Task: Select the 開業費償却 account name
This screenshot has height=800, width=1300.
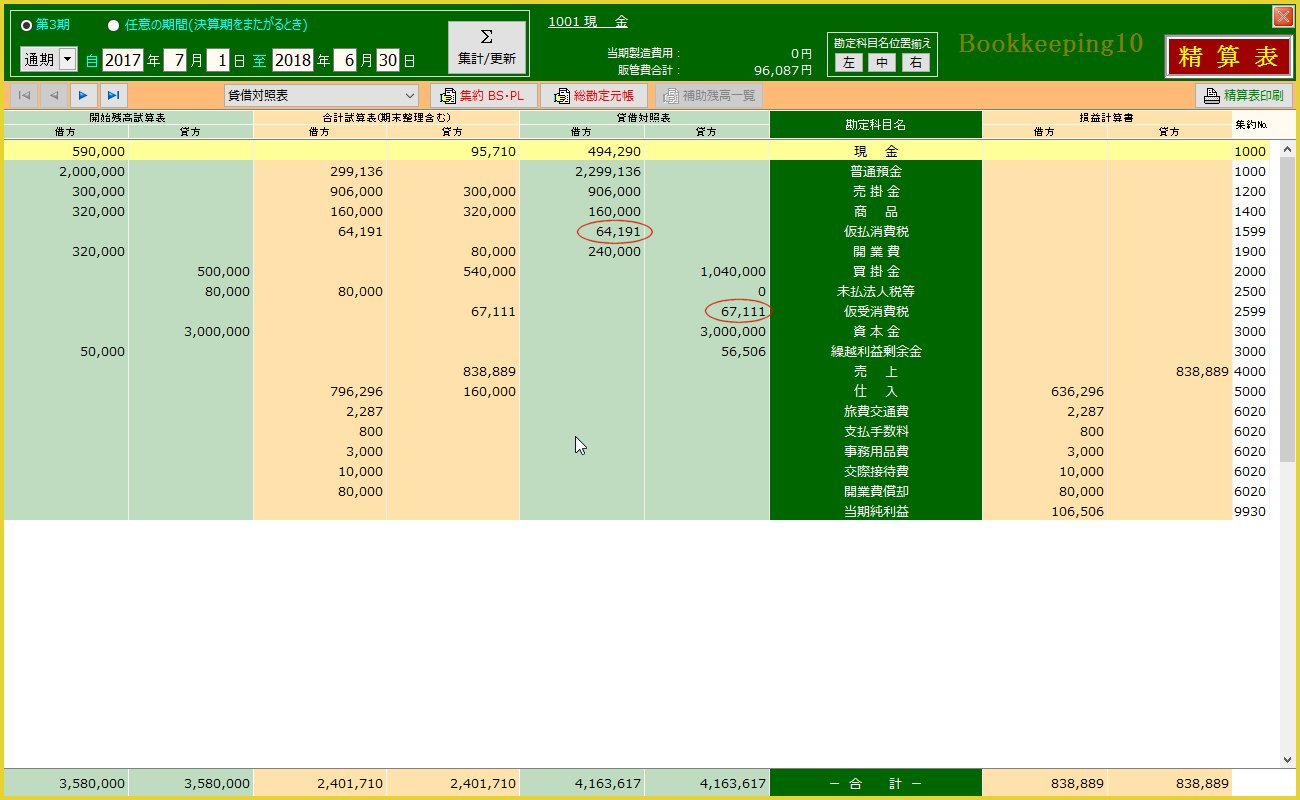Action: 876,491
